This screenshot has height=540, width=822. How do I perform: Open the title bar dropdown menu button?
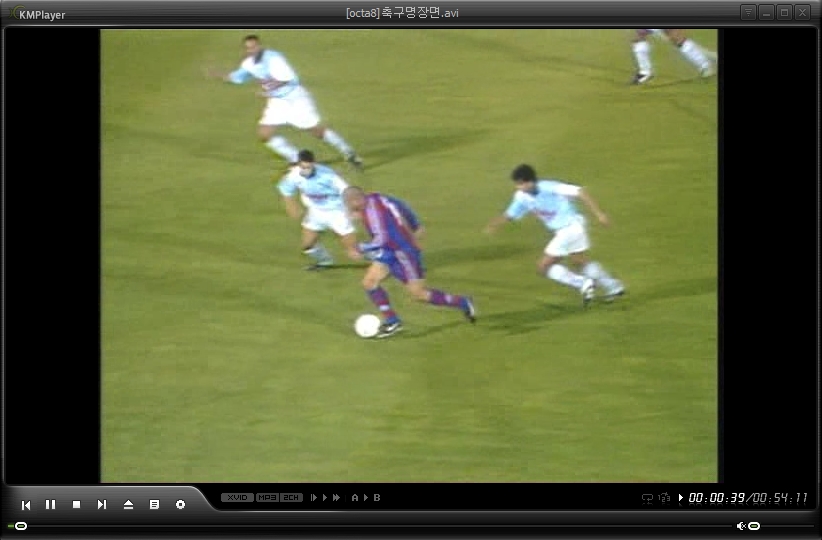(x=748, y=12)
